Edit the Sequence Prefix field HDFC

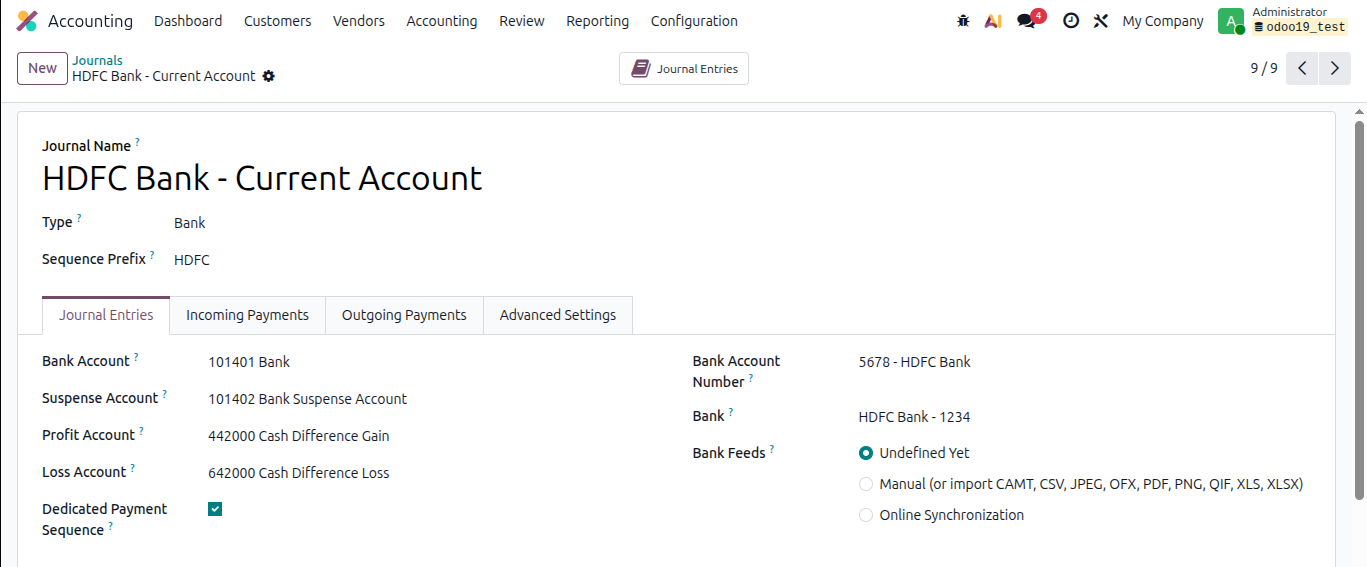click(192, 260)
